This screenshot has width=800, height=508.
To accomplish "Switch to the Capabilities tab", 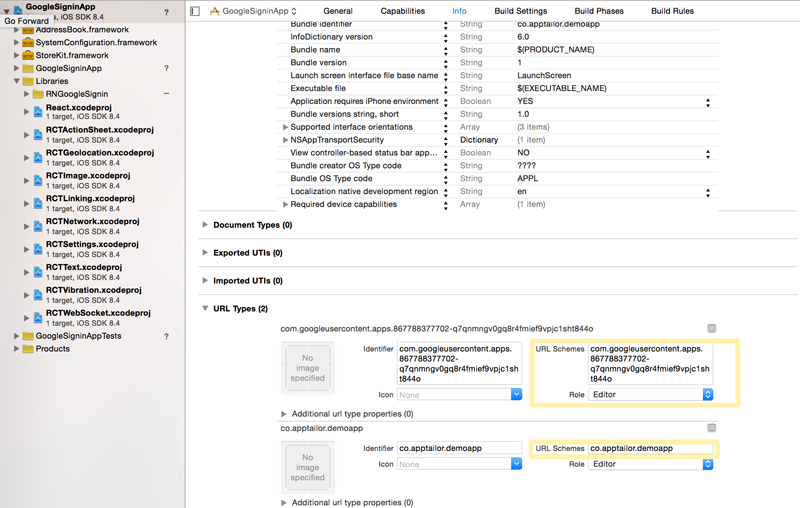I will click(403, 11).
